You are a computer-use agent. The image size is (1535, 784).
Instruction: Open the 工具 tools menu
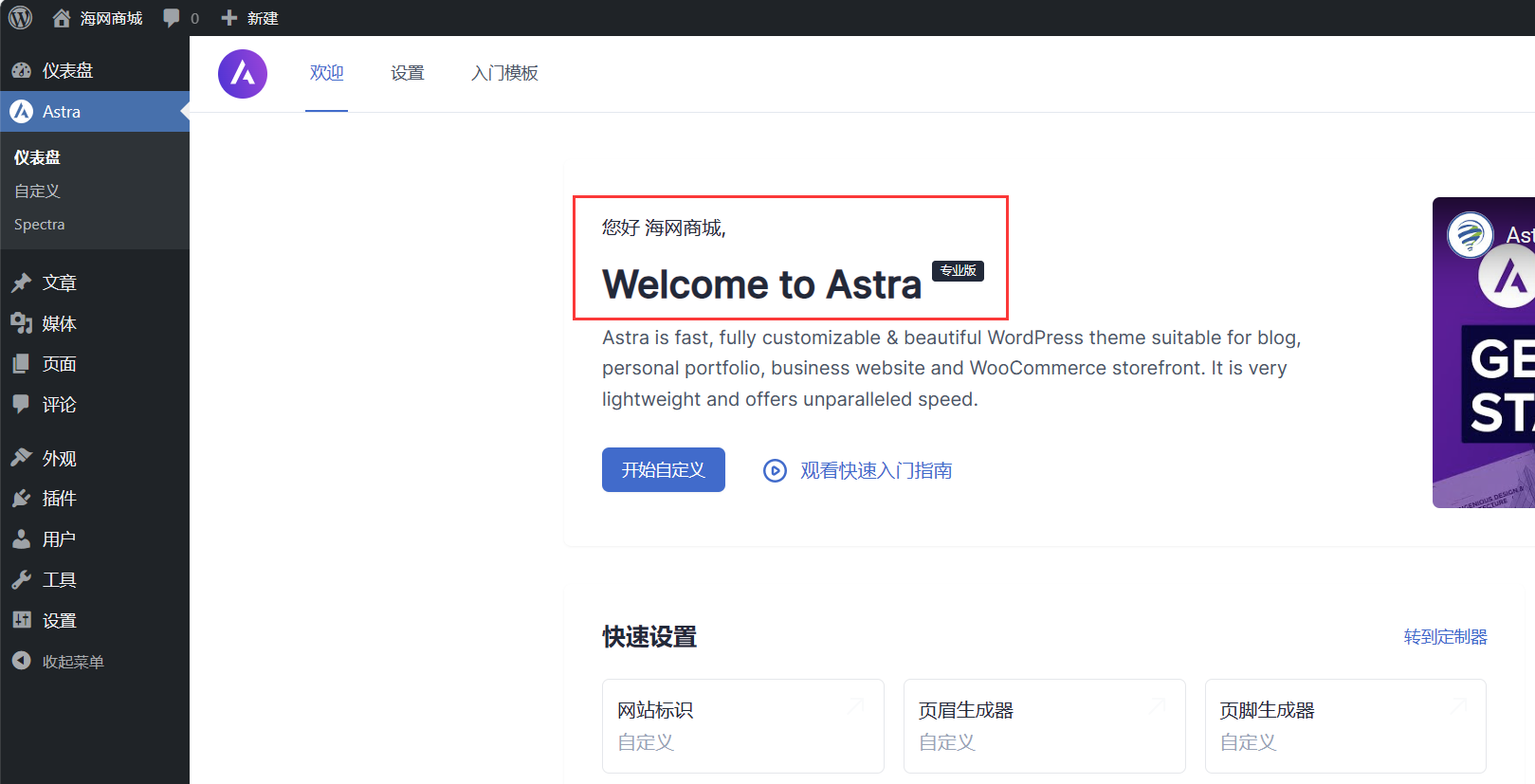tap(95, 580)
